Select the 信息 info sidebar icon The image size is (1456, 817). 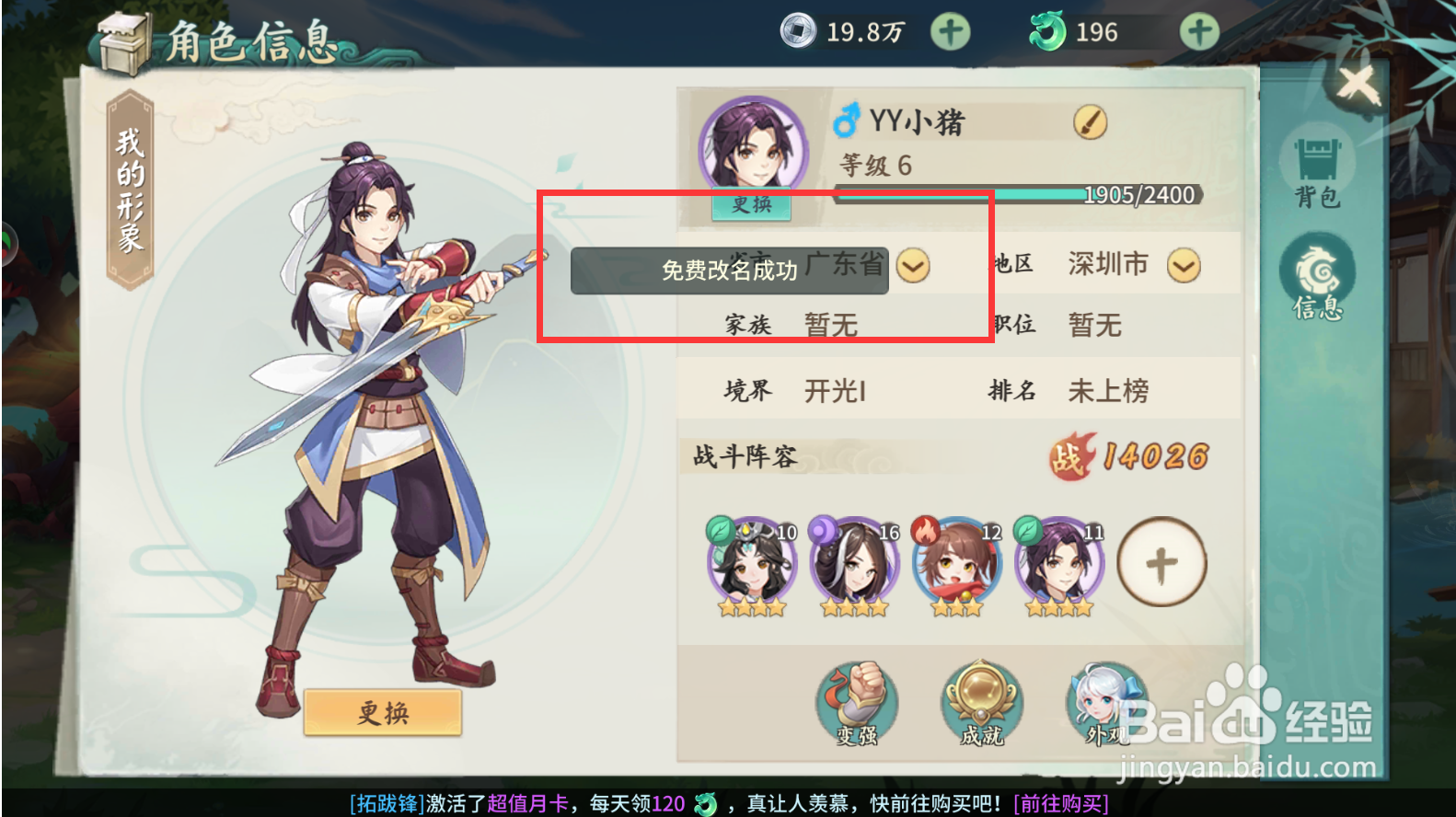click(x=1317, y=276)
